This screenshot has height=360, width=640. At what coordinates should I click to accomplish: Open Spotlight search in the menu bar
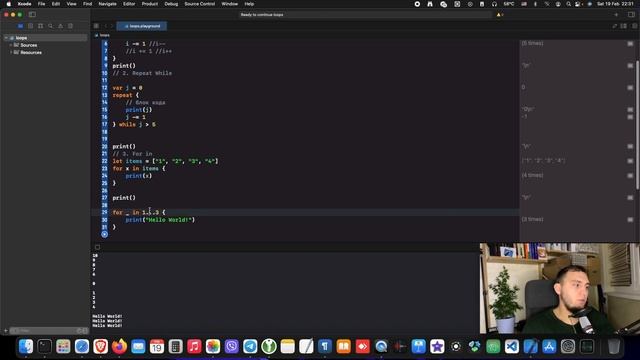click(x=568, y=4)
